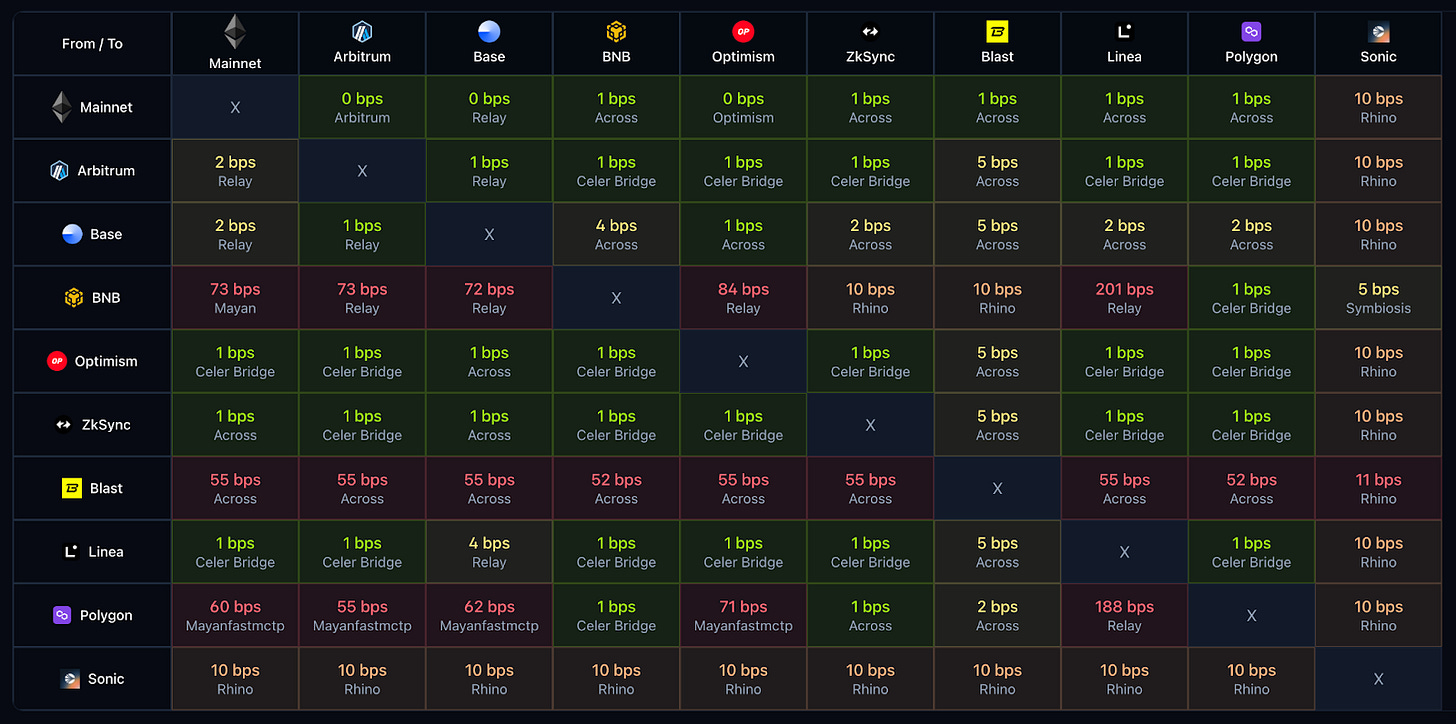Click the BNB icon in the column header
The image size is (1456, 724).
616,32
